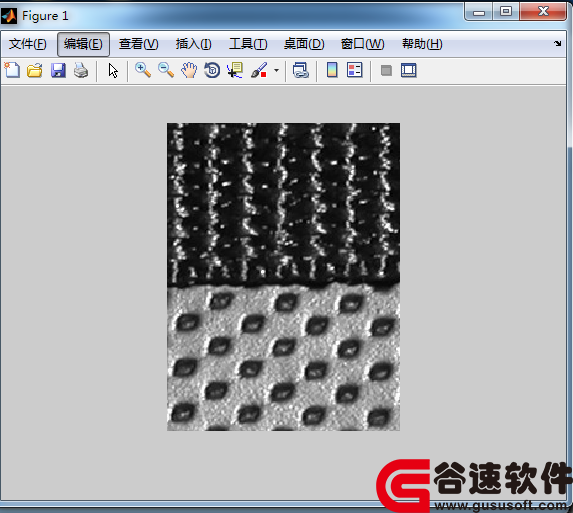Enable the Data Cursor tool
The height and width of the screenshot is (513, 573).
(235, 70)
